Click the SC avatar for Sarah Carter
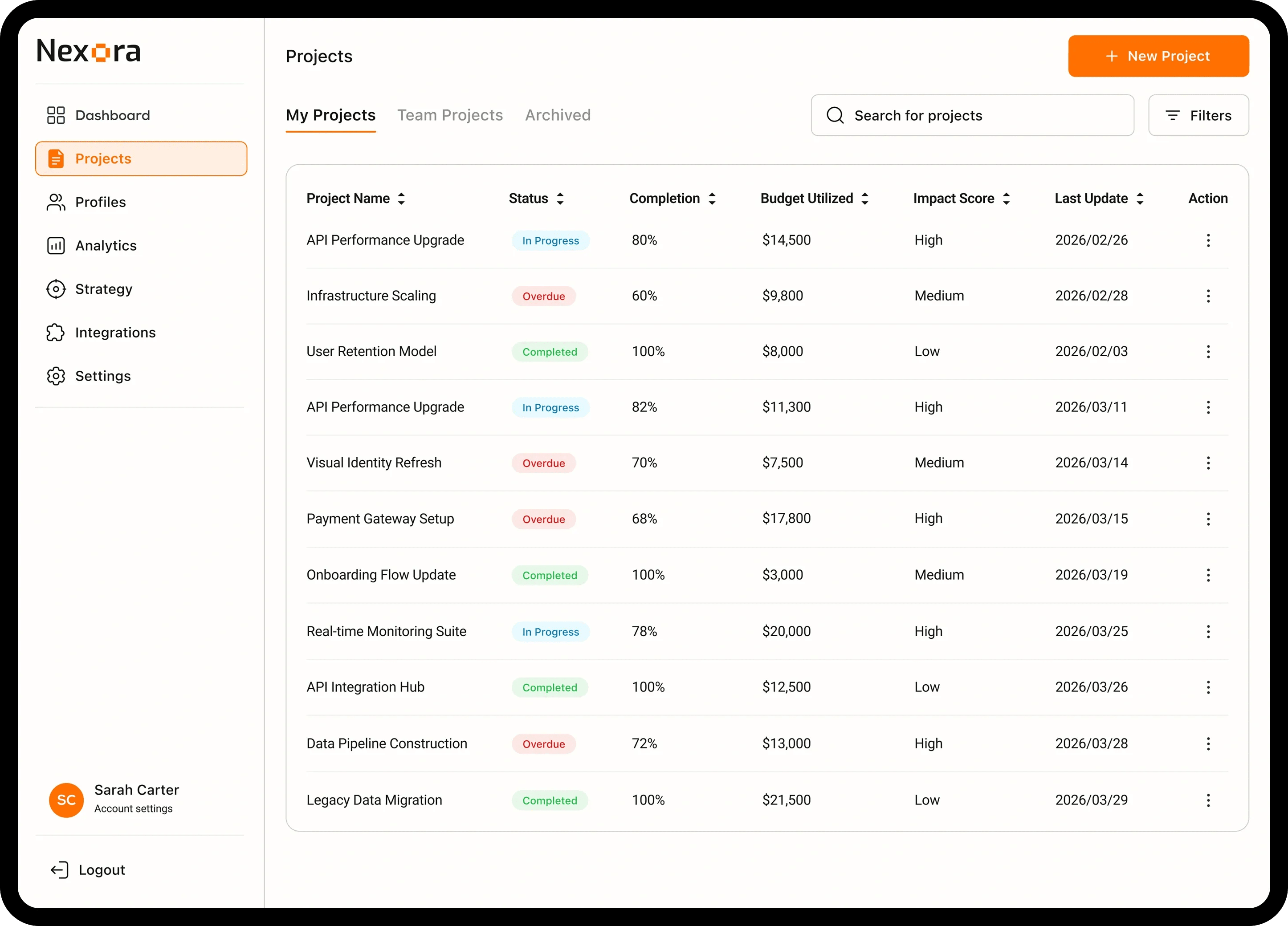The image size is (1288, 926). [66, 800]
